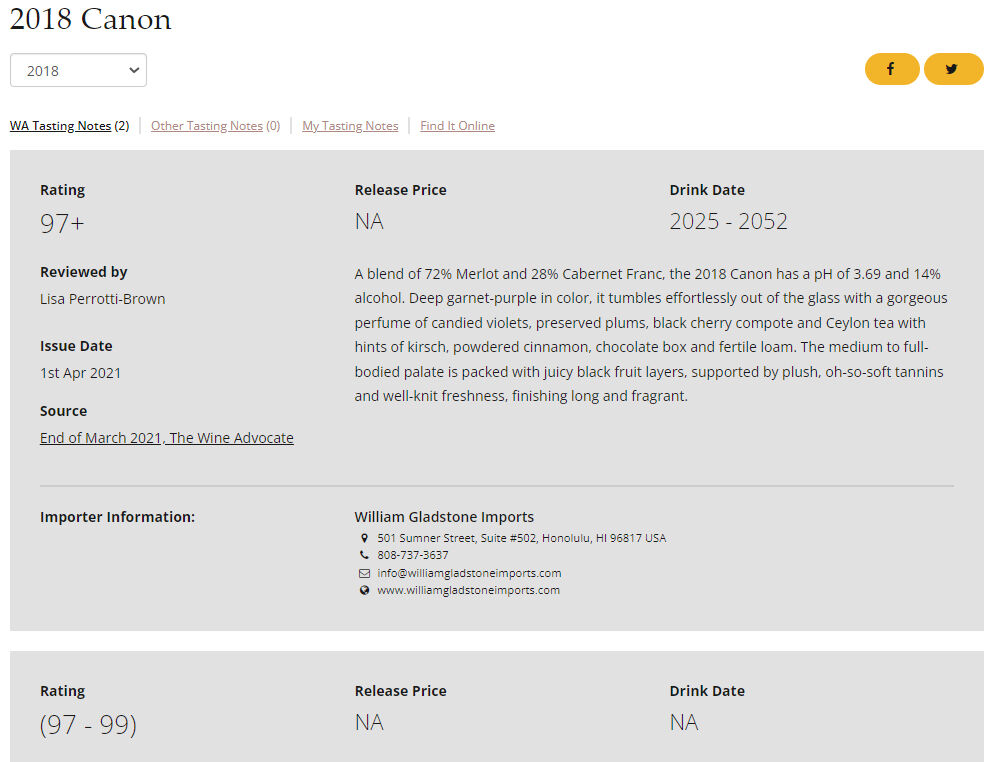Click phone number 808-737-3637
The width and height of the screenshot is (986, 762).
412,555
